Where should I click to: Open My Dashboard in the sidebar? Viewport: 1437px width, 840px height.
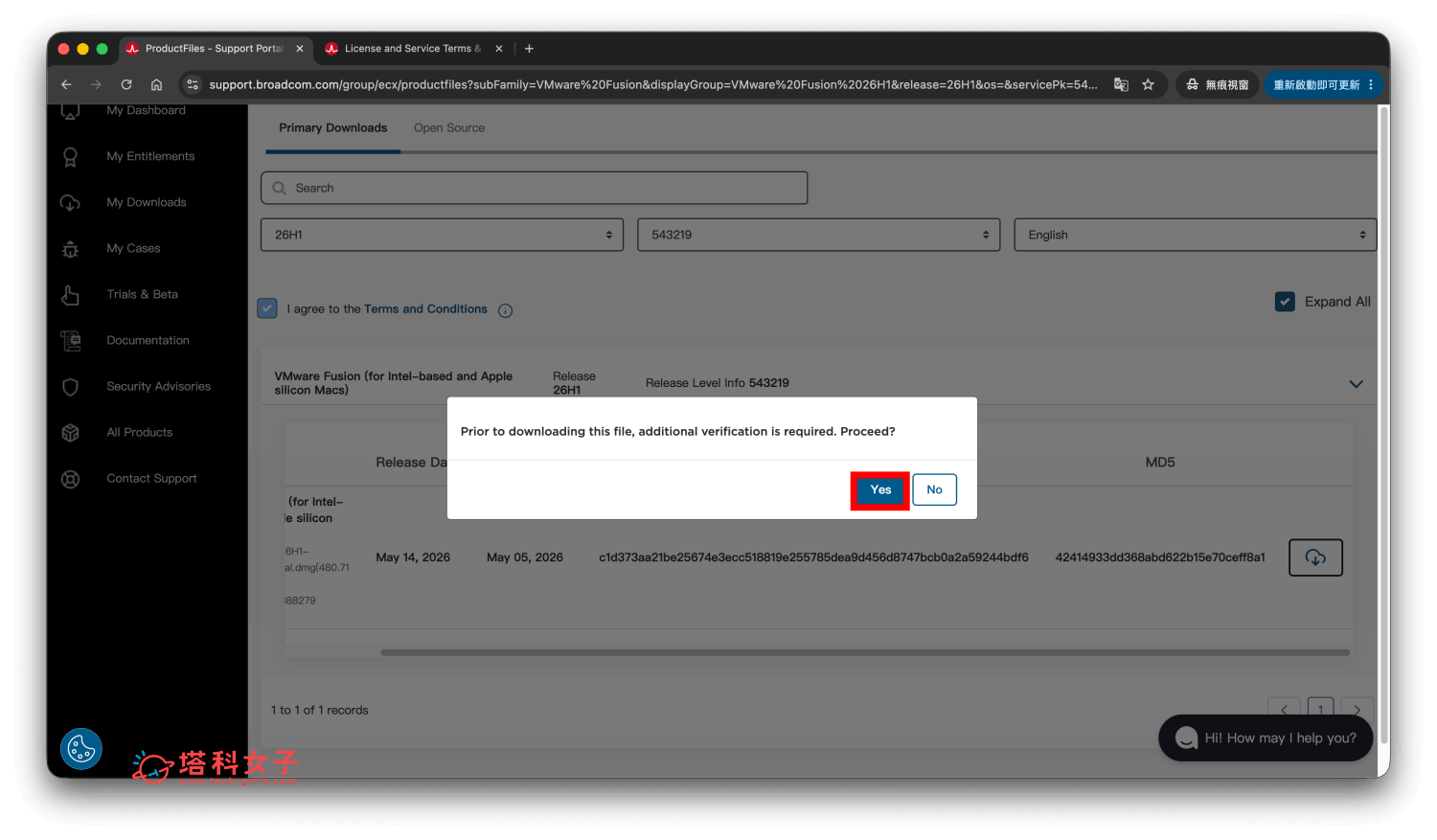(x=147, y=110)
